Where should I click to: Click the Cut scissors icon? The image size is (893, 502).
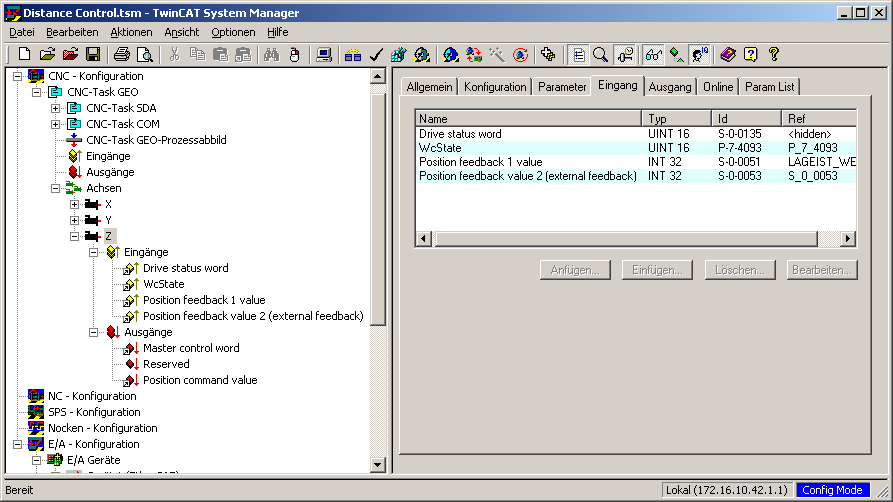point(174,55)
